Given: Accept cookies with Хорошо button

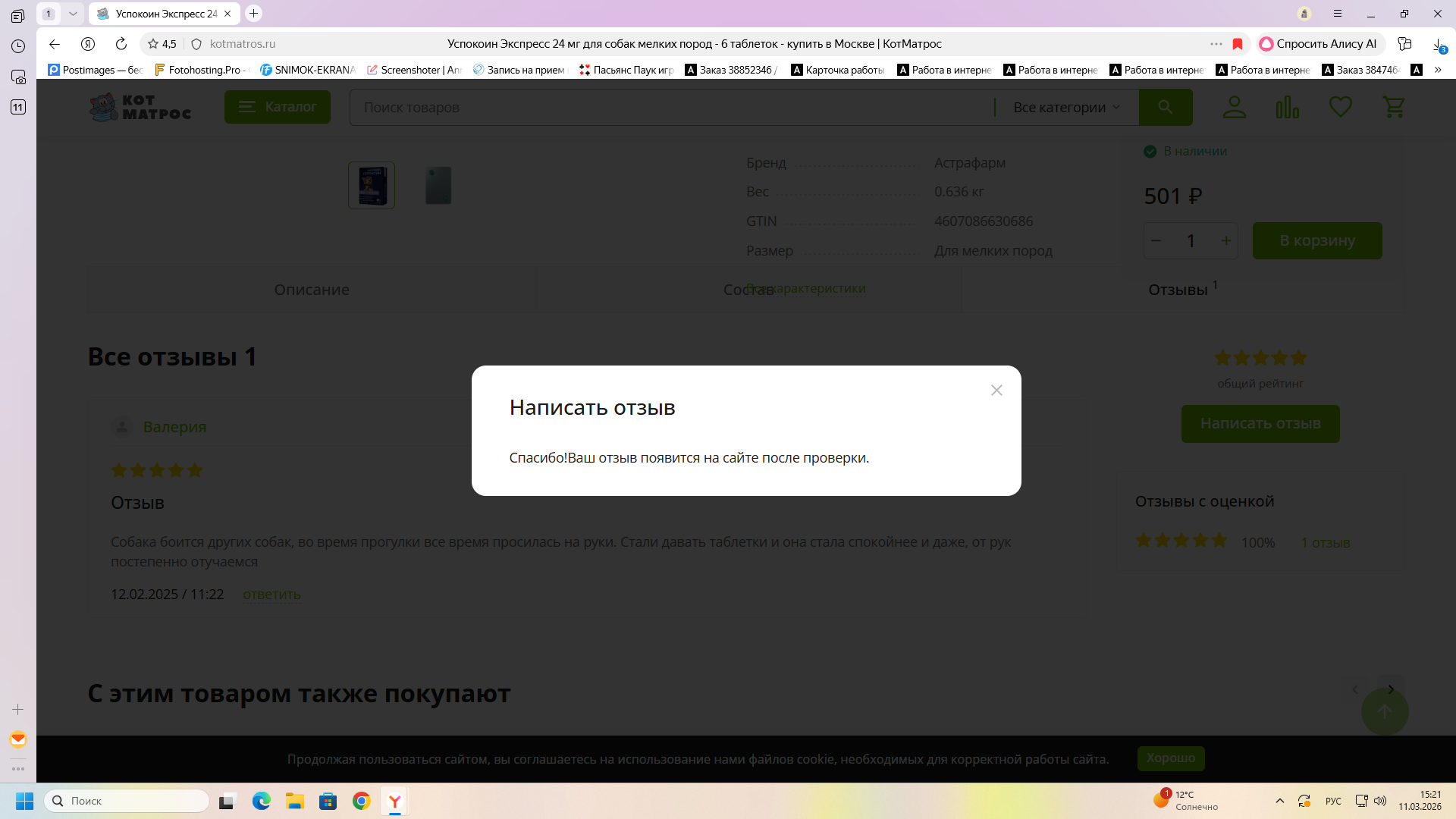Looking at the screenshot, I should point(1170,758).
